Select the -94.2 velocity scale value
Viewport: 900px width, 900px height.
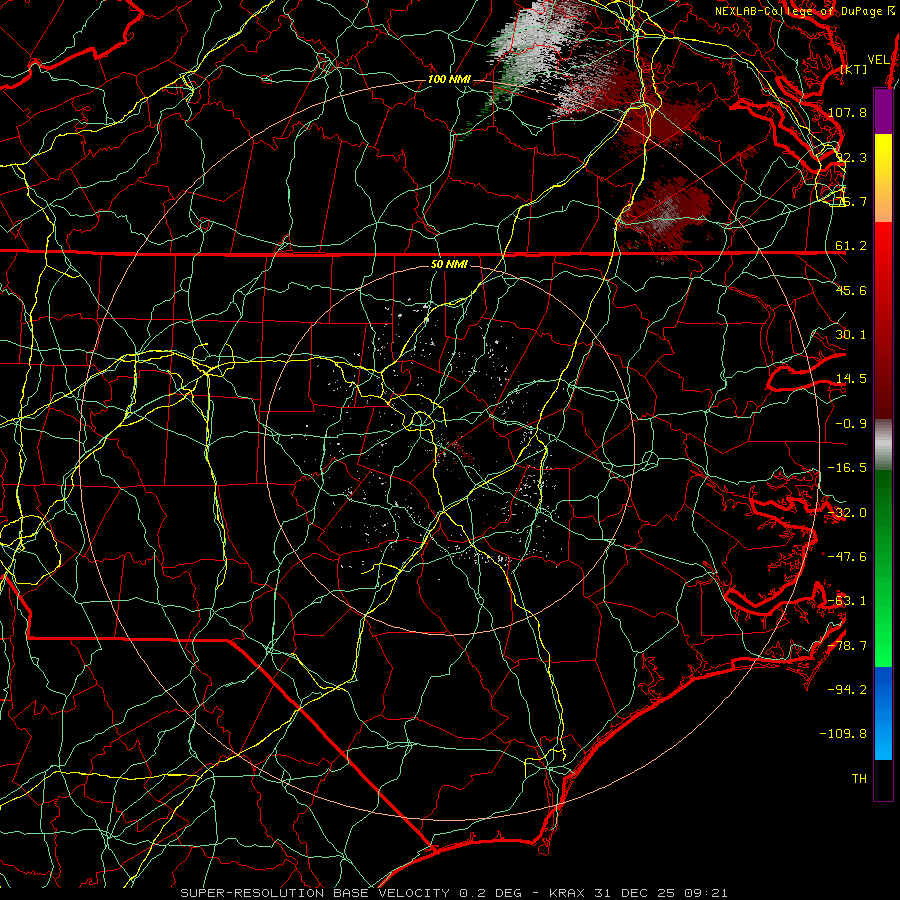[847, 690]
